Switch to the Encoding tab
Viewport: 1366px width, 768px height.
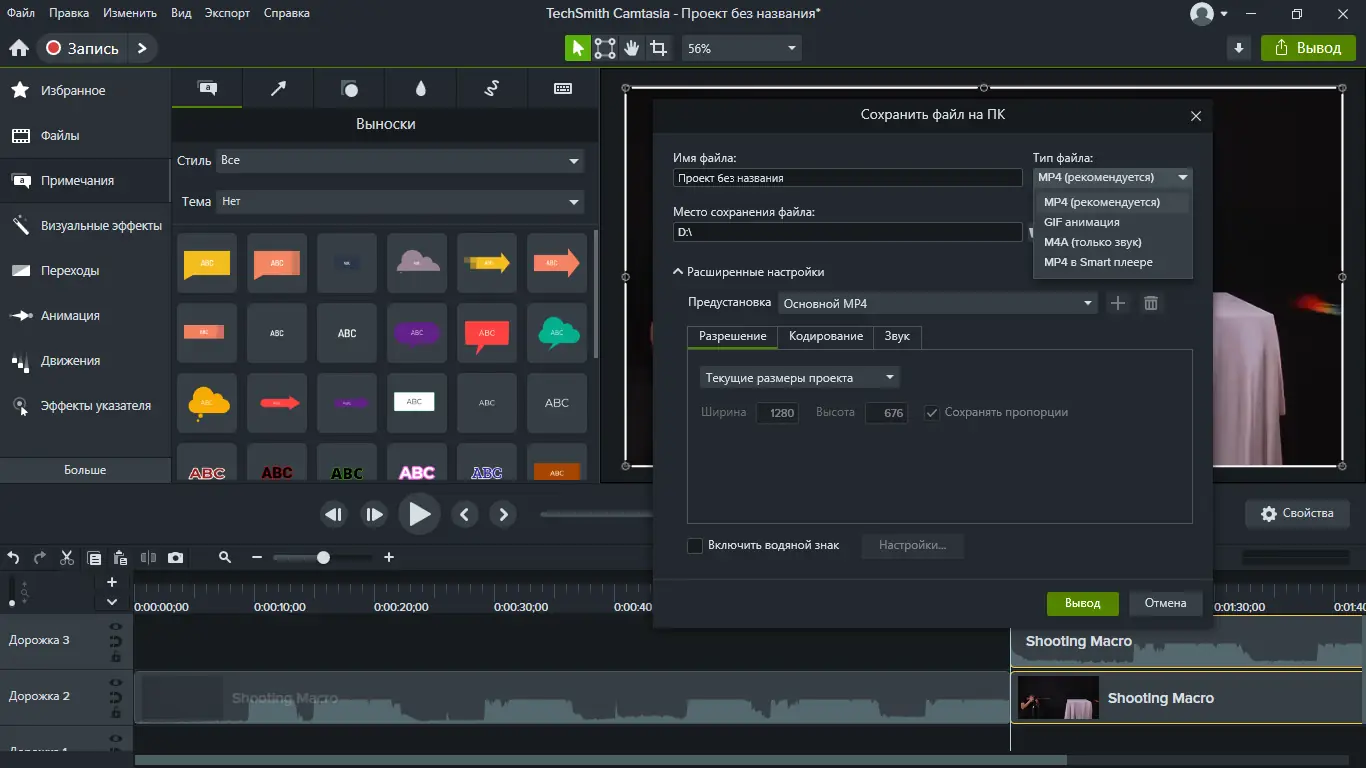(825, 336)
